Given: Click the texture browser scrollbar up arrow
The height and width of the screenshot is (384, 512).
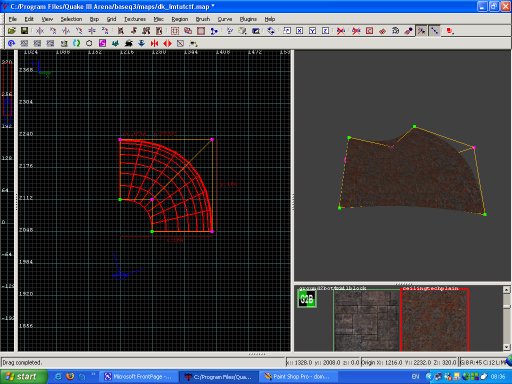Looking at the screenshot, I should [507, 289].
